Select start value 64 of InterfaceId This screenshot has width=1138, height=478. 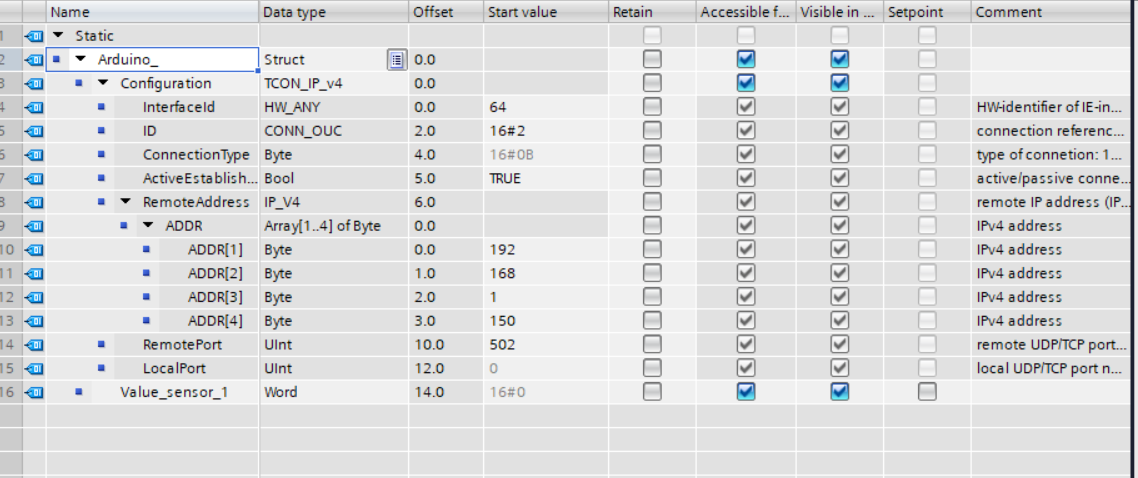[x=546, y=107]
